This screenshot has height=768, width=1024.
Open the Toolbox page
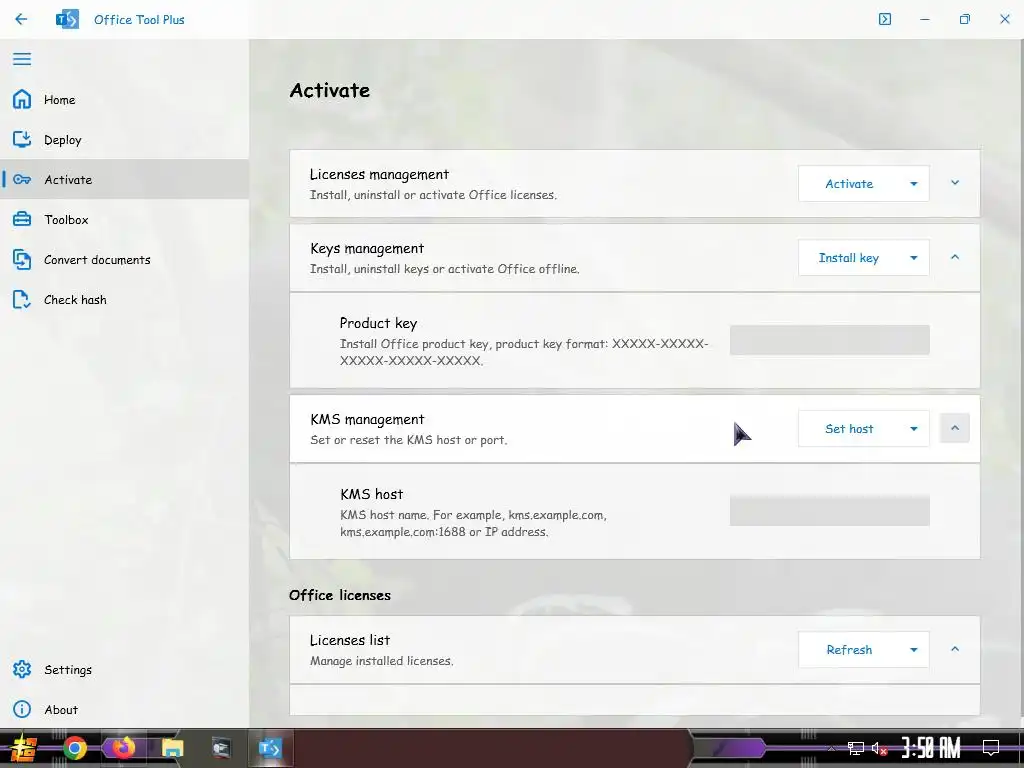pyautogui.click(x=66, y=219)
